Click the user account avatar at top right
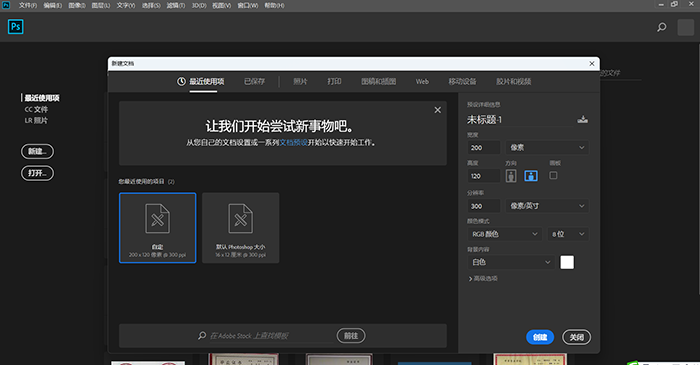700x365 pixels. pos(686,27)
